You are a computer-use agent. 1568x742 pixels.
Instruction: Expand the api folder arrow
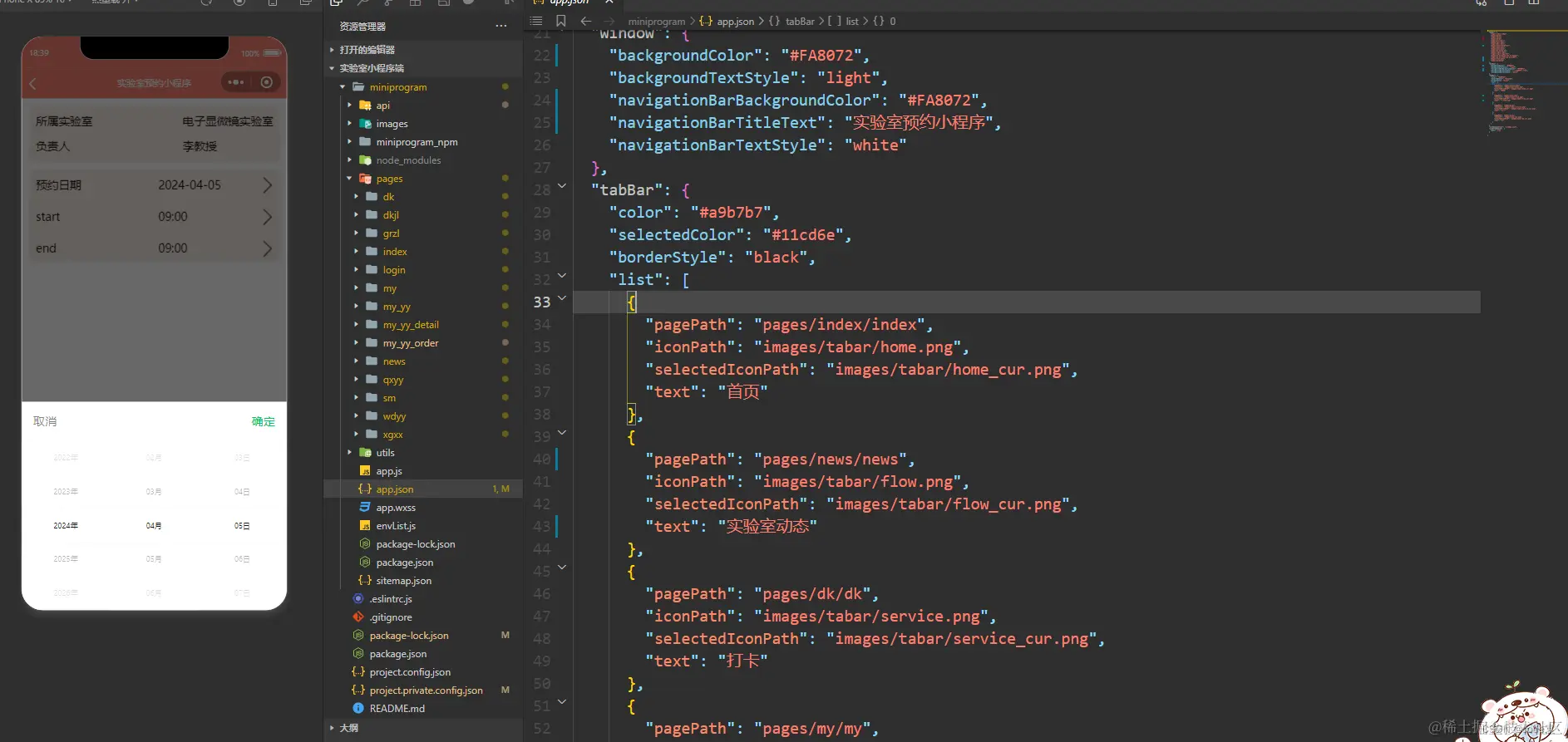click(x=349, y=106)
